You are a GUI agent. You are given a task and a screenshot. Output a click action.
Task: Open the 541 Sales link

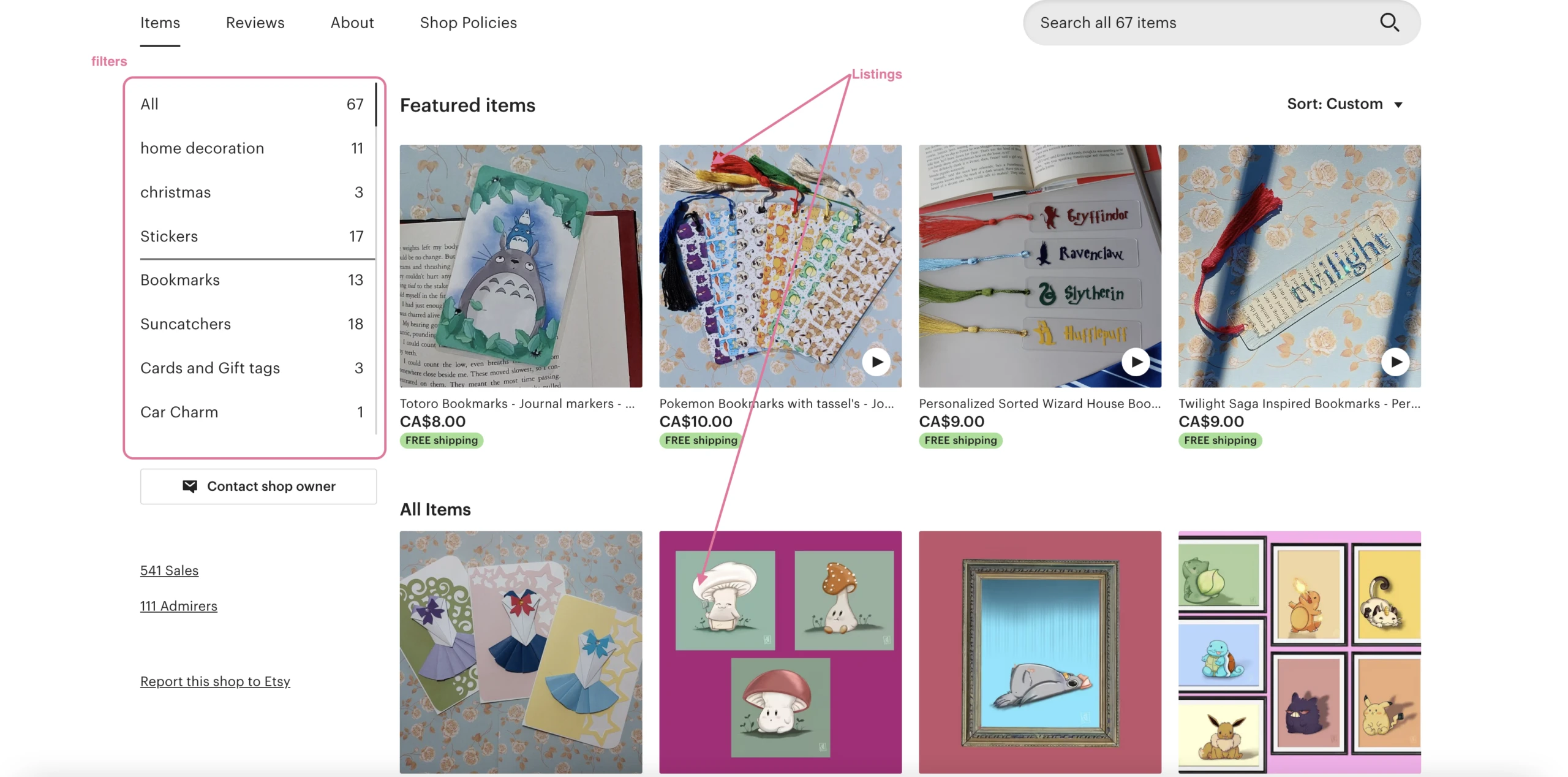coord(169,570)
